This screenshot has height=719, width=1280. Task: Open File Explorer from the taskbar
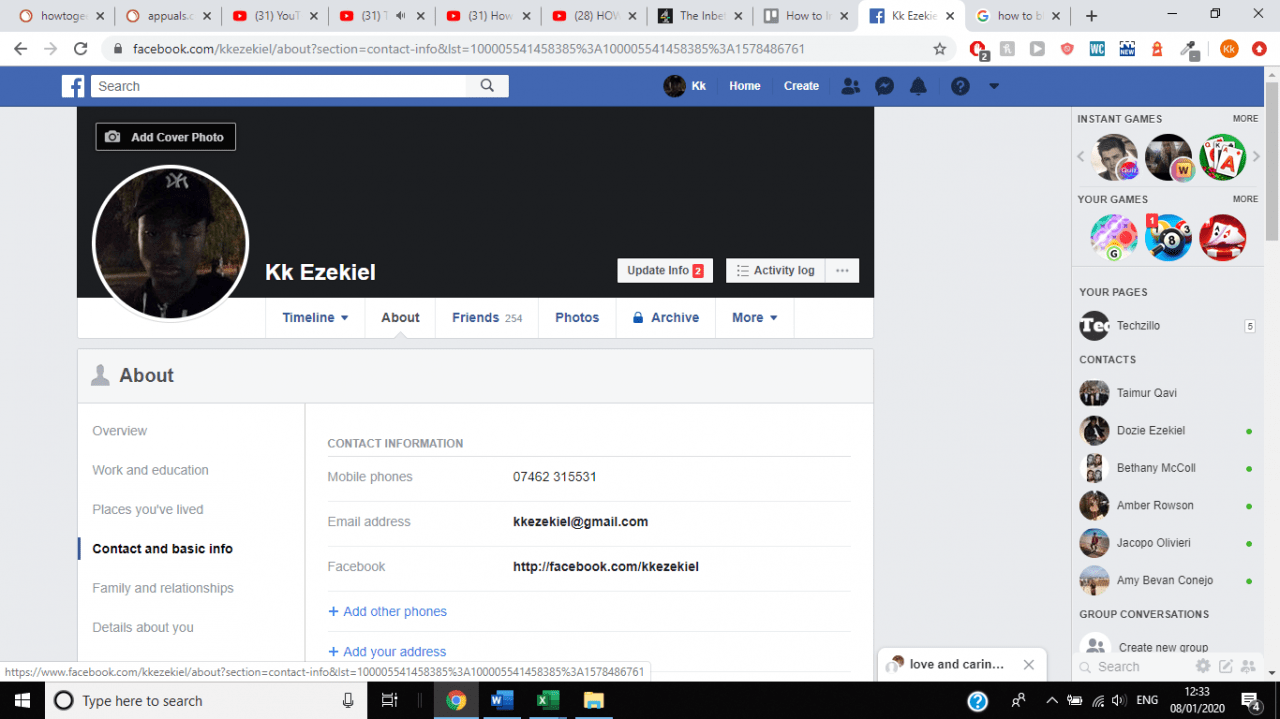pos(593,700)
